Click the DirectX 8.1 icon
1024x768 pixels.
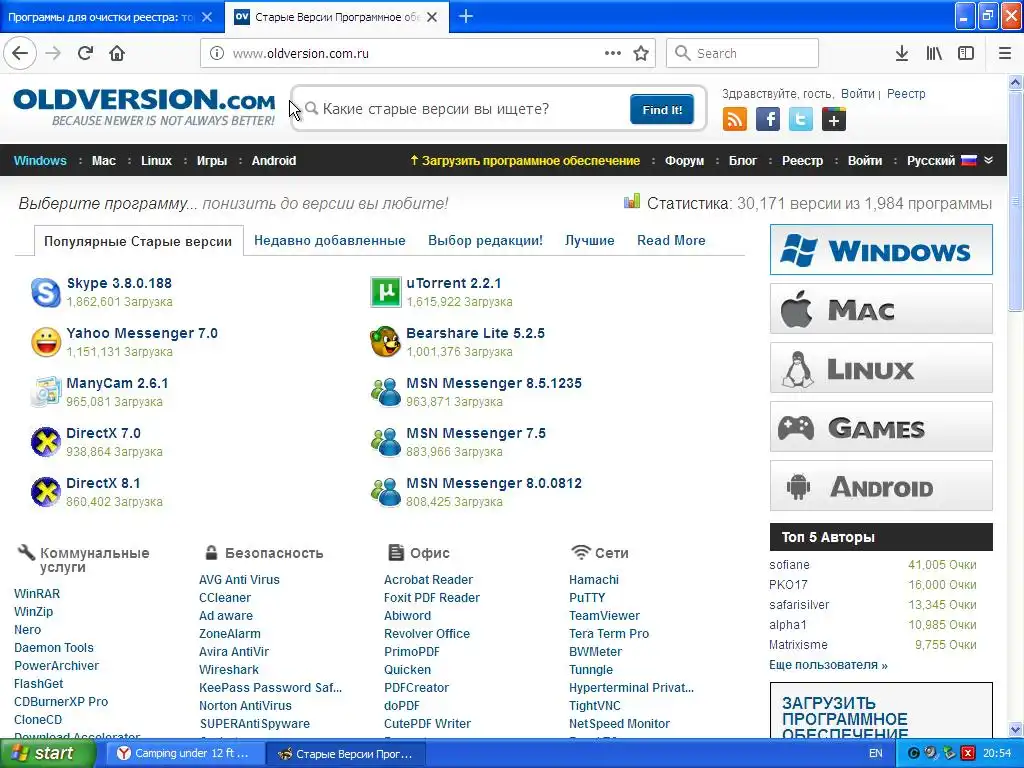pos(46,492)
